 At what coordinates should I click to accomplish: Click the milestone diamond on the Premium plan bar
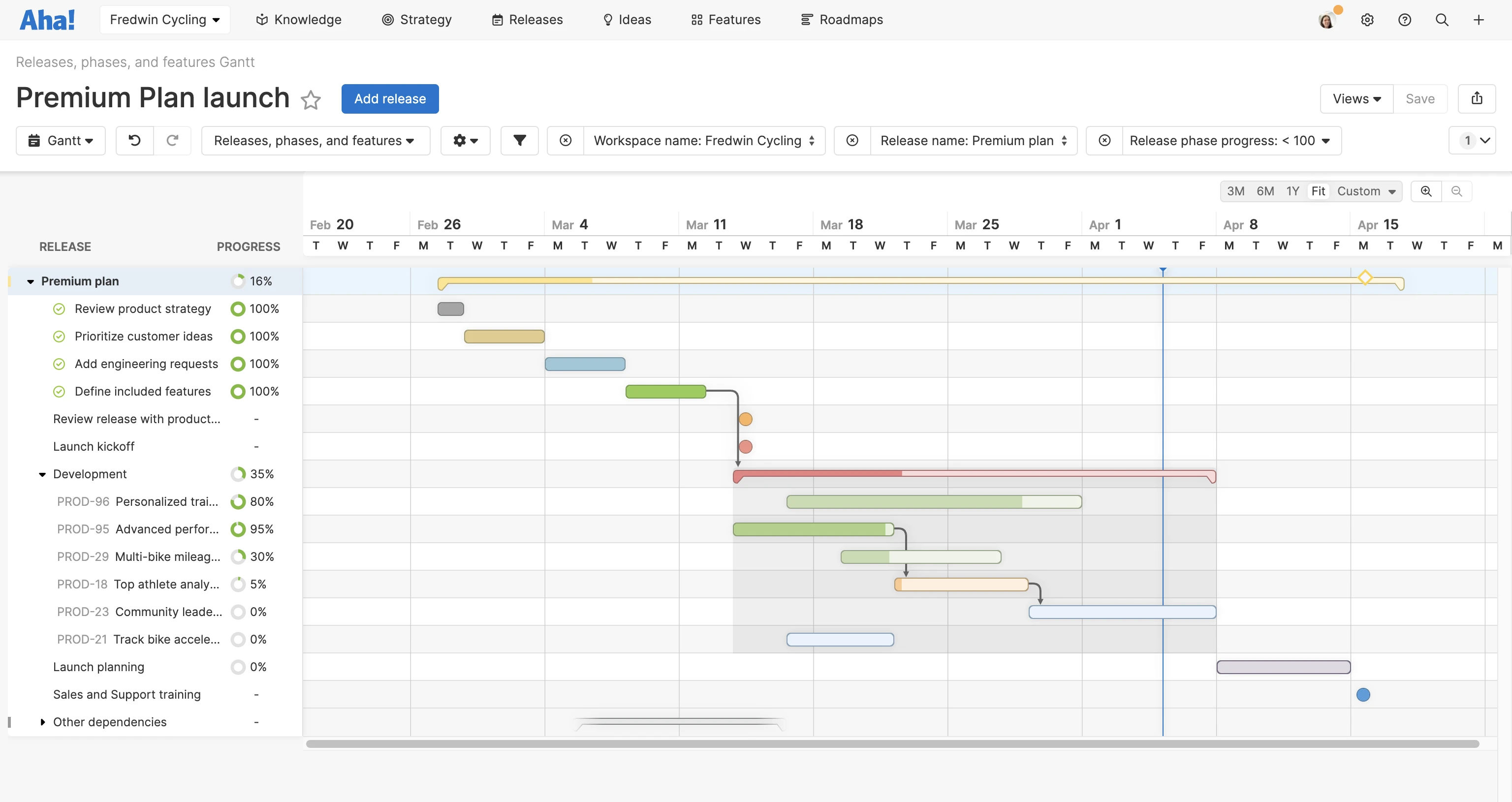[x=1366, y=278]
